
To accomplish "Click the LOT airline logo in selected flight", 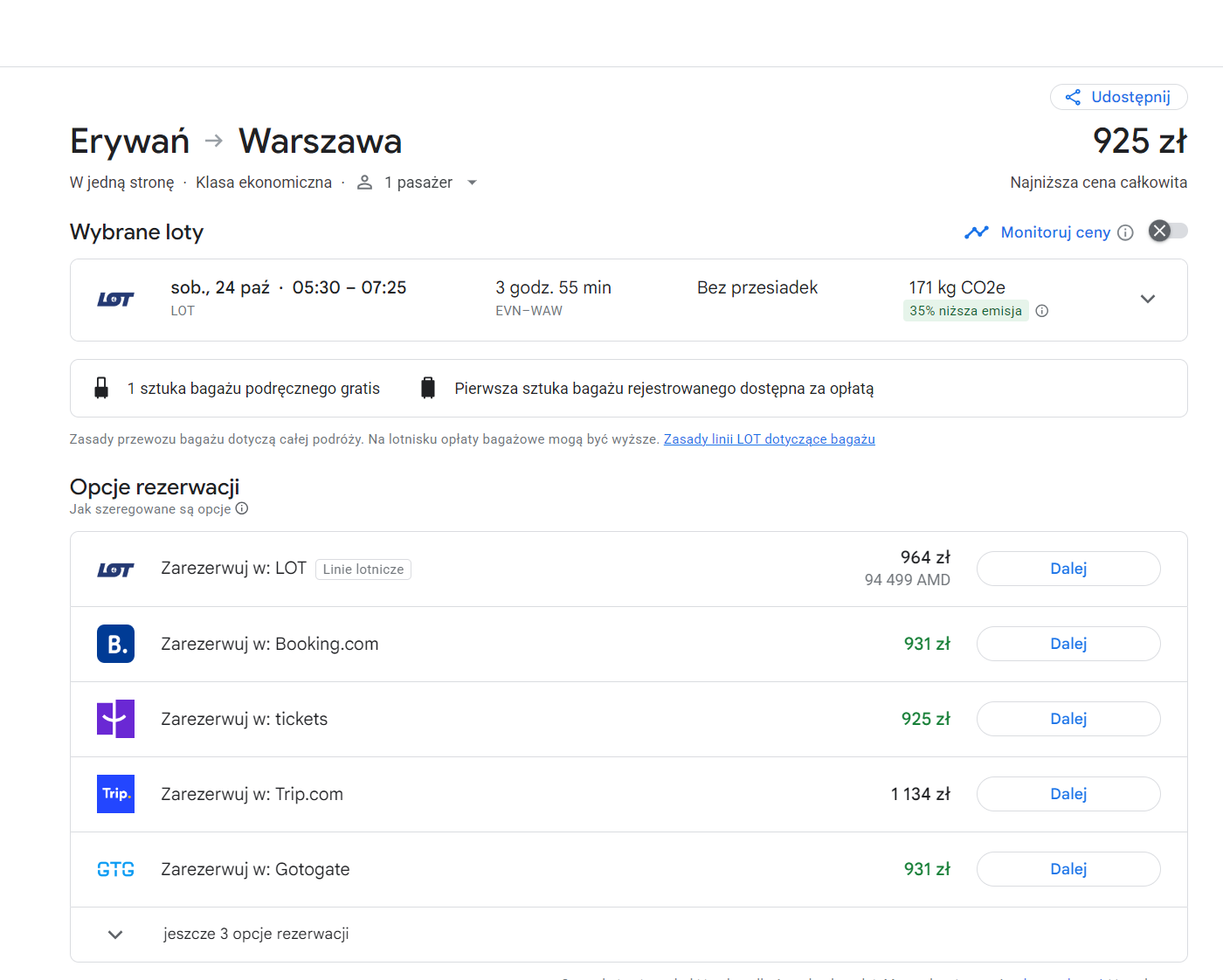I will click(115, 300).
